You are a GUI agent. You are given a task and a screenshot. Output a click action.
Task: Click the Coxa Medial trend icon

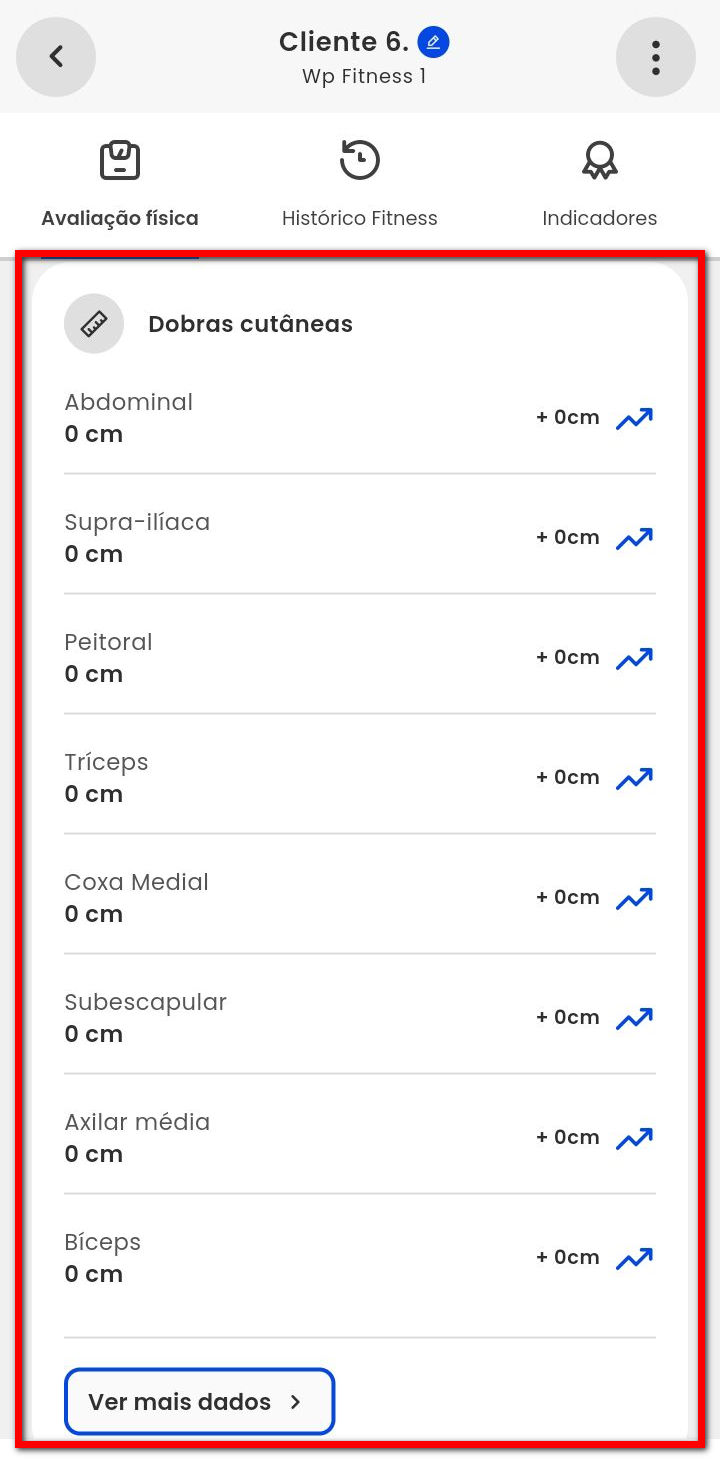point(634,898)
